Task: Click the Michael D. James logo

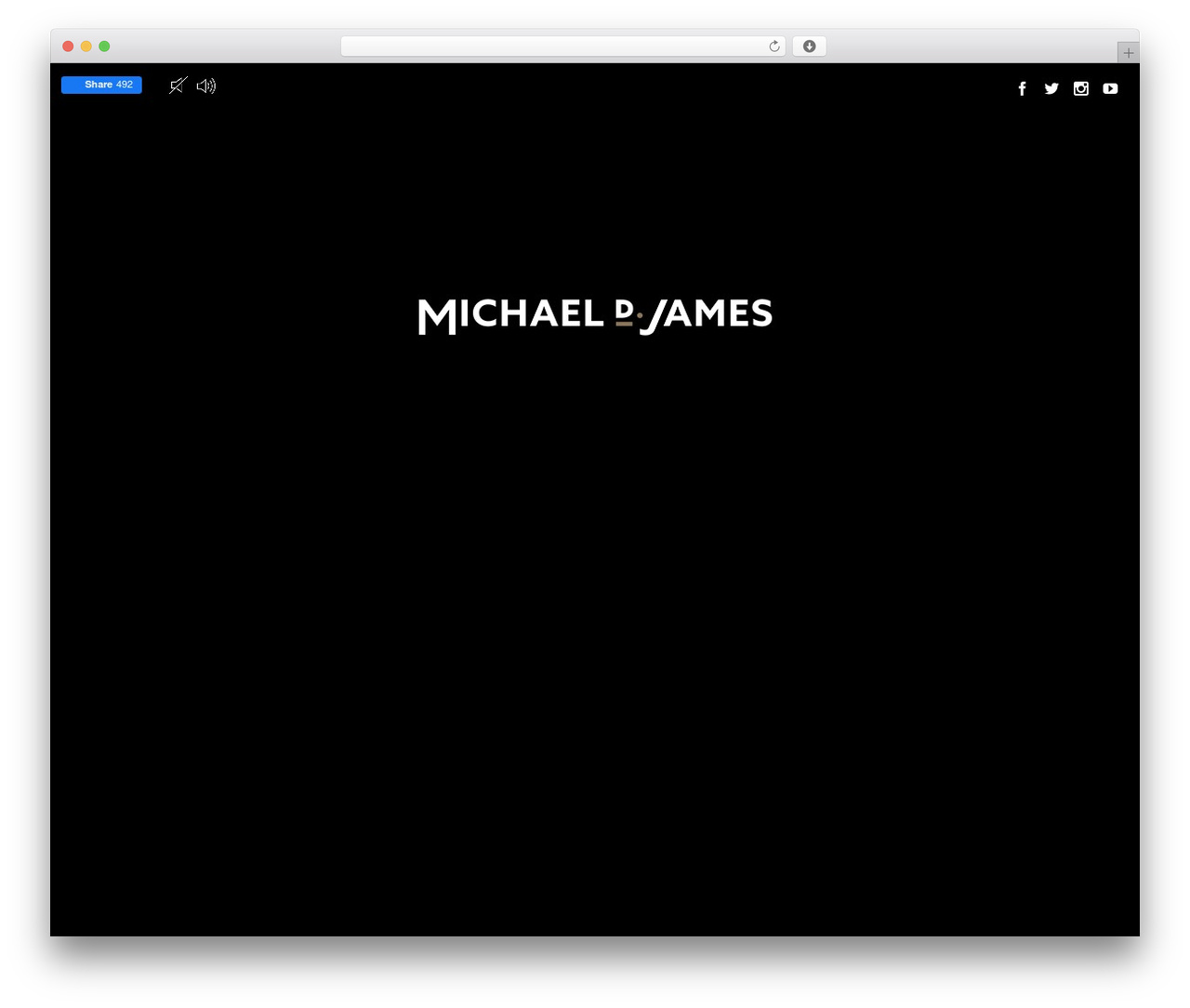Action: click(595, 316)
